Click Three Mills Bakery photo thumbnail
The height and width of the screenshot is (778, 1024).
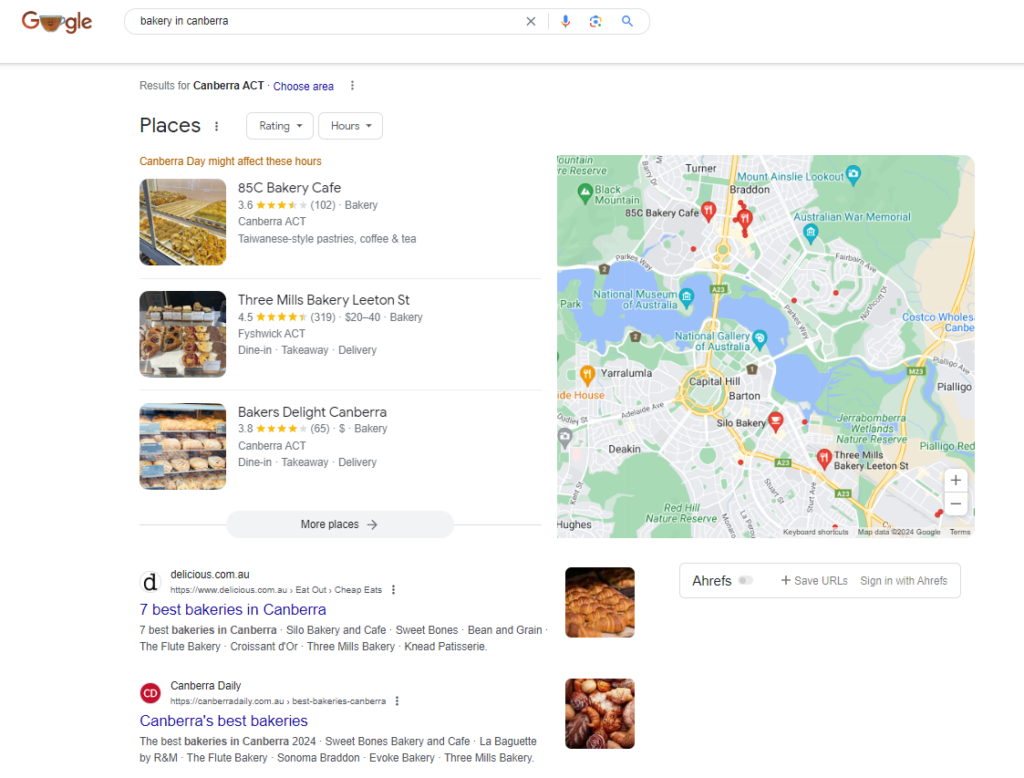pyautogui.click(x=183, y=334)
